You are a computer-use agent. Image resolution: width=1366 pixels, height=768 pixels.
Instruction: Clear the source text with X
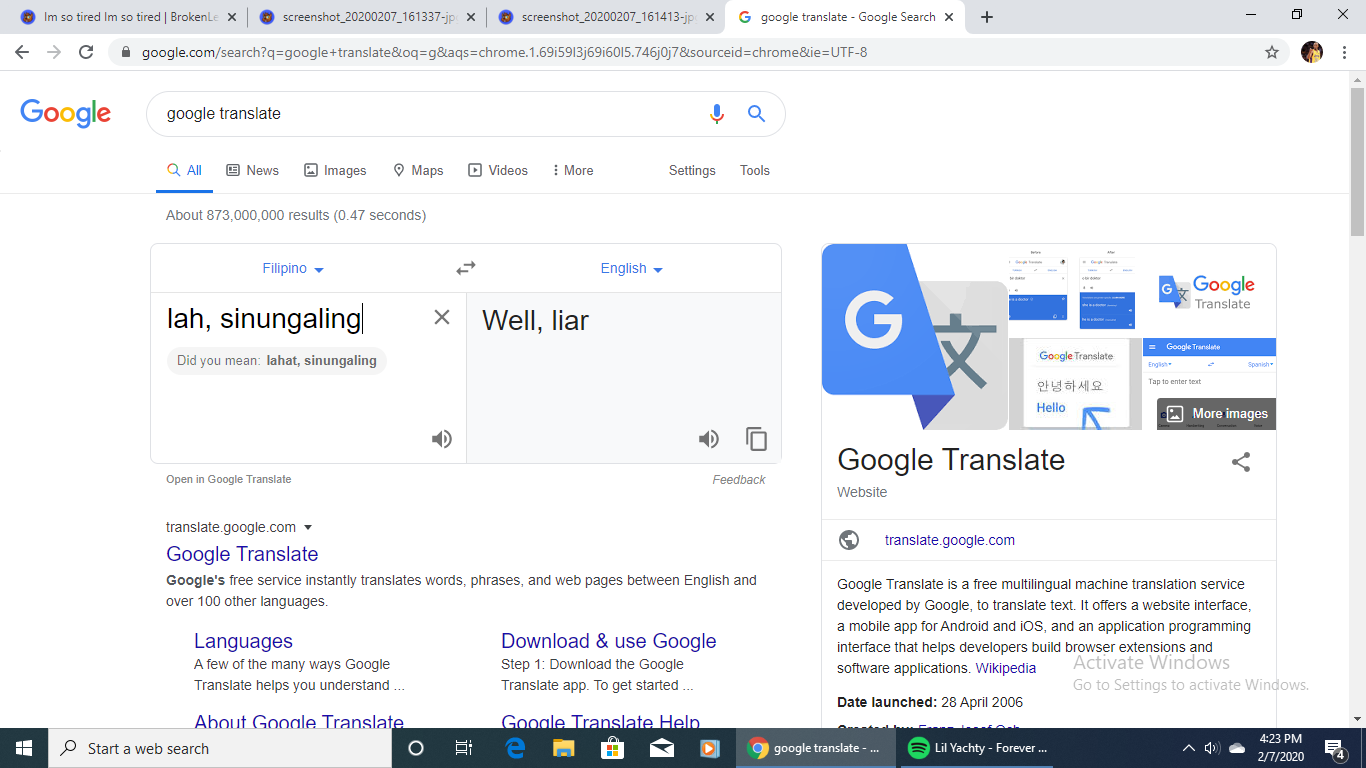pos(441,317)
